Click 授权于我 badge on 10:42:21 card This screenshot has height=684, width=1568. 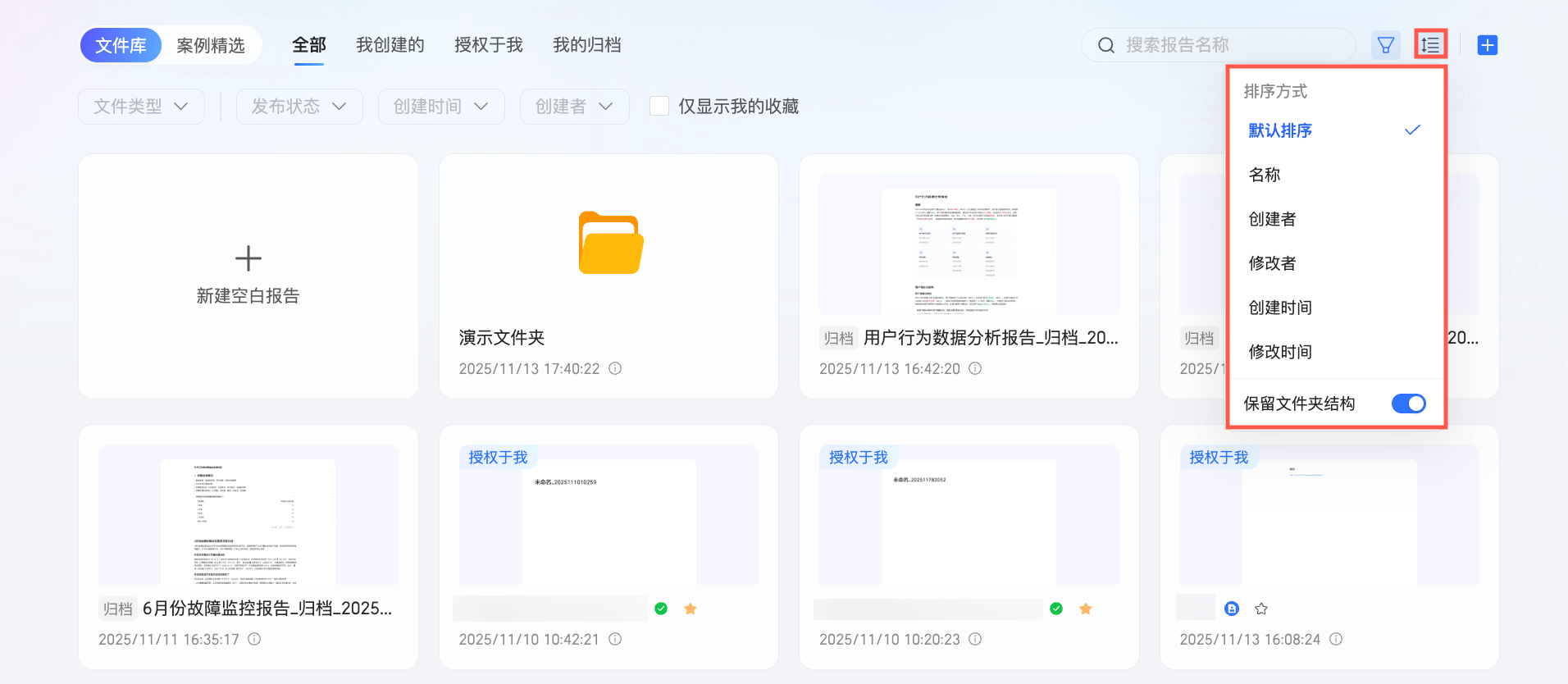point(498,457)
